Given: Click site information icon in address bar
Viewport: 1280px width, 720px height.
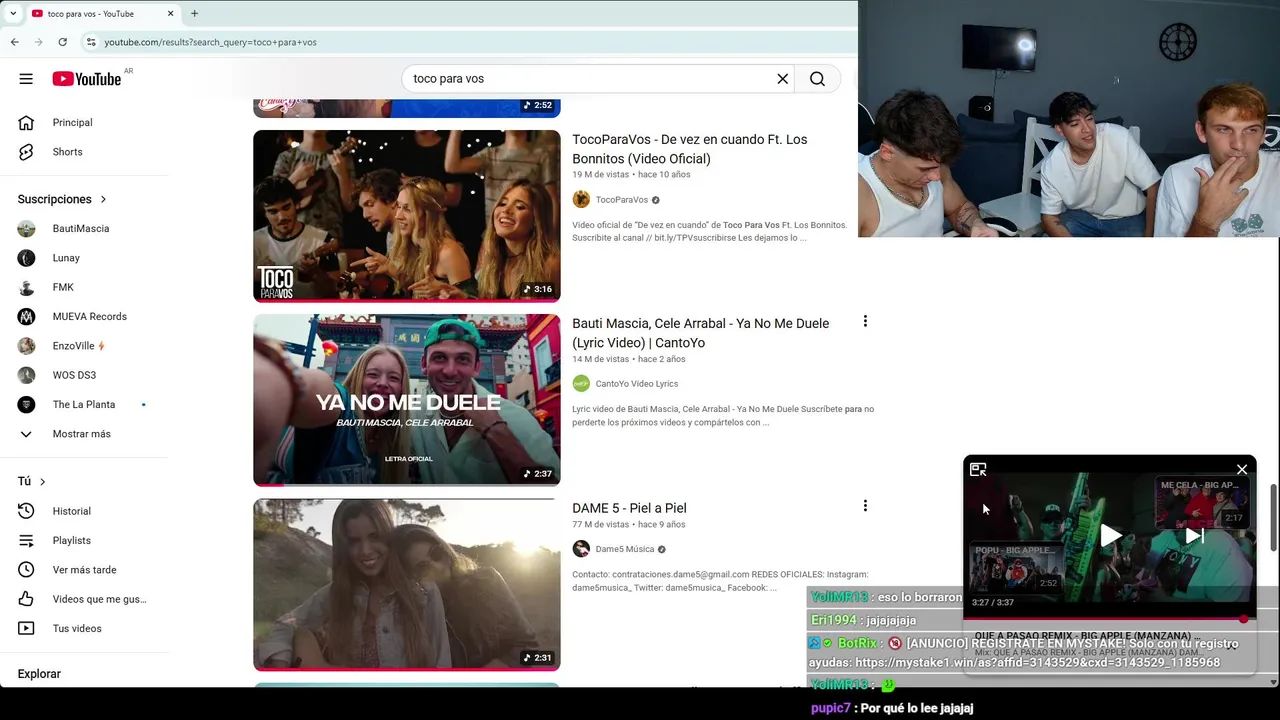Looking at the screenshot, I should tap(90, 42).
